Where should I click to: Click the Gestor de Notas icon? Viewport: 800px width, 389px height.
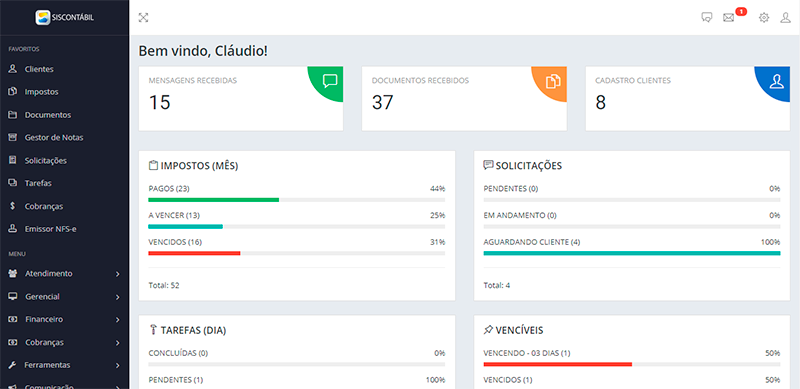click(13, 137)
